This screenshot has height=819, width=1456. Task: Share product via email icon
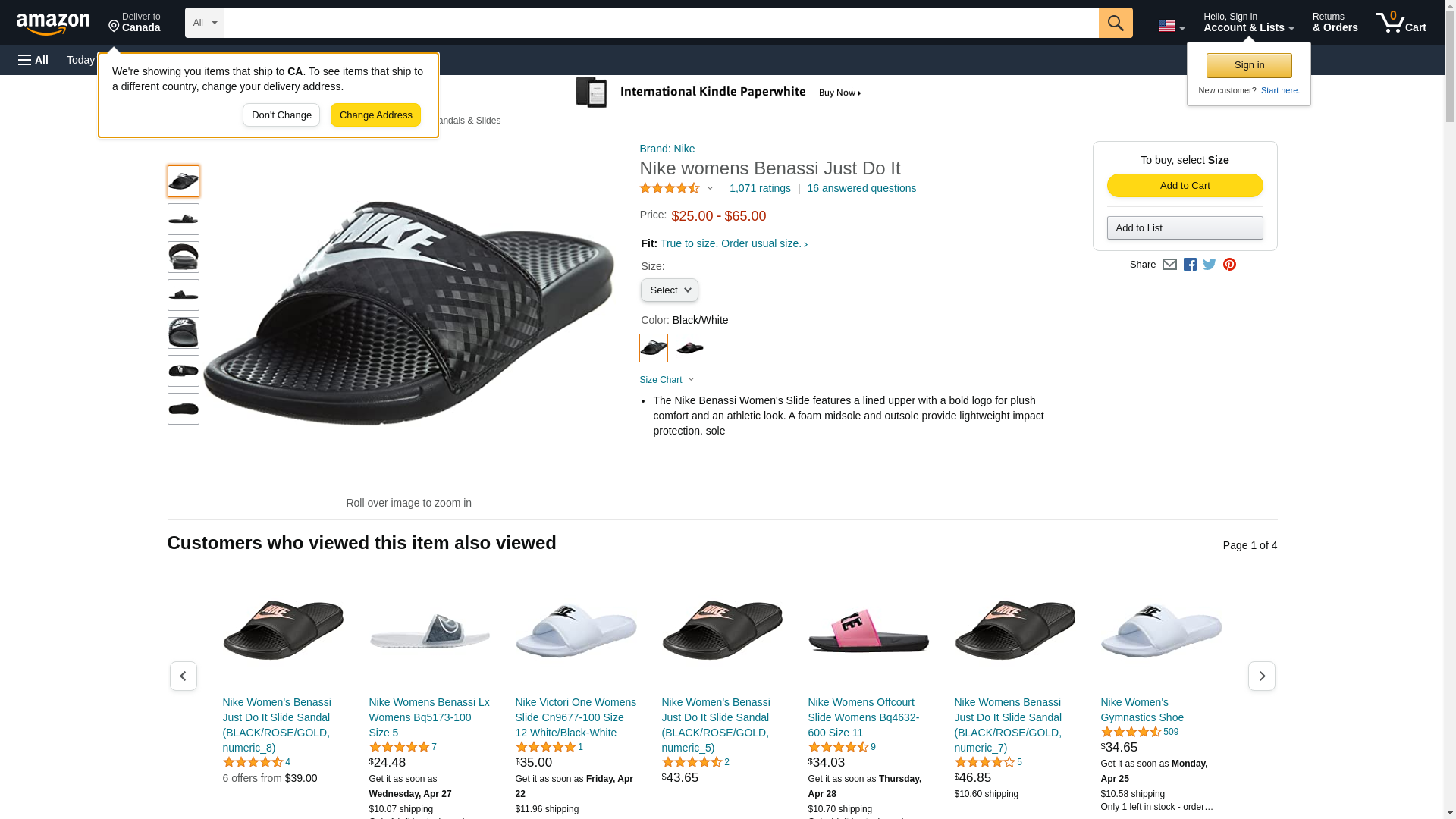click(1169, 265)
